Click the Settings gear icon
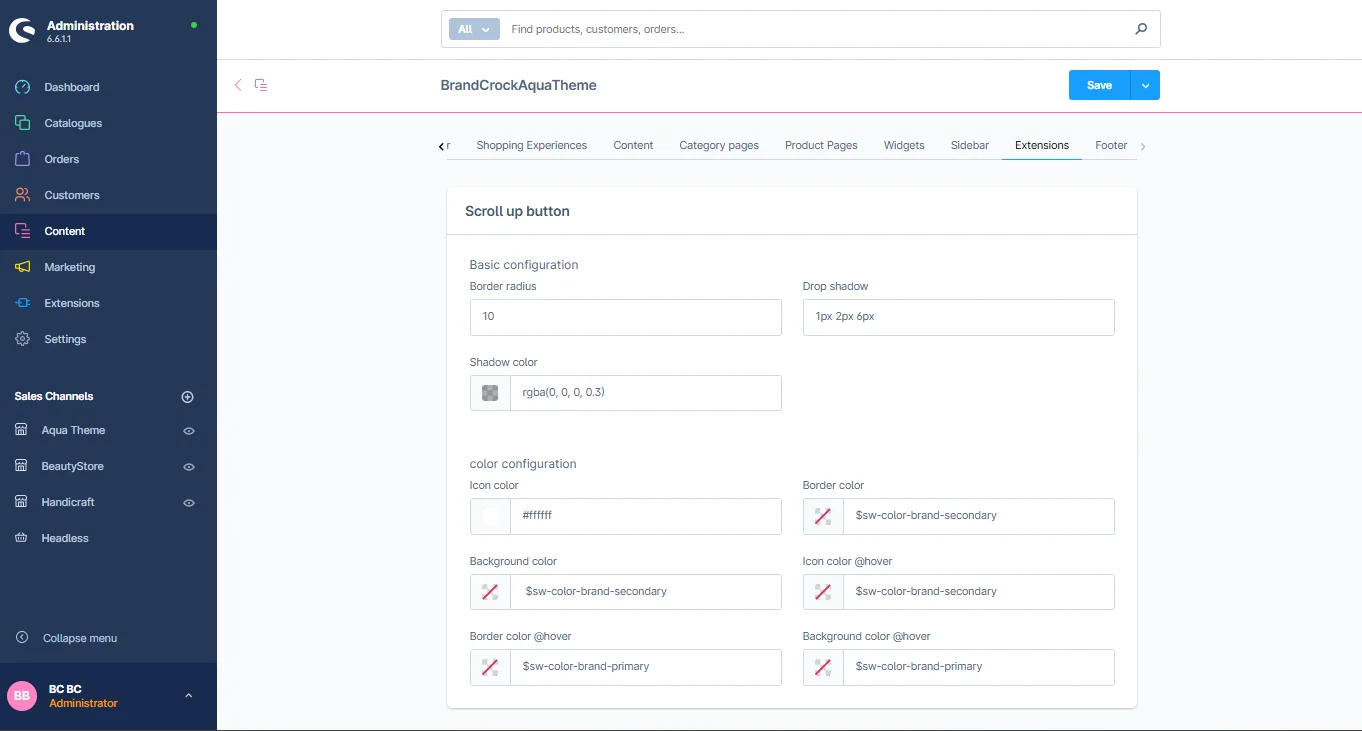The image size is (1362, 731). (22, 339)
